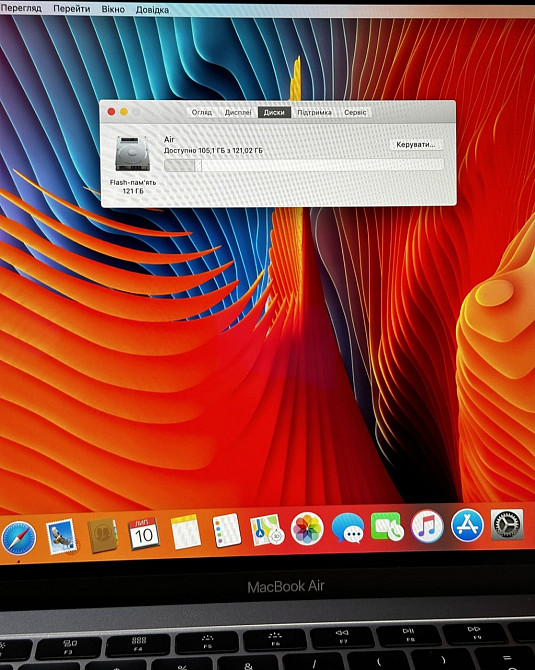Open the App Store icon
Image resolution: width=535 pixels, height=670 pixels.
click(x=467, y=525)
